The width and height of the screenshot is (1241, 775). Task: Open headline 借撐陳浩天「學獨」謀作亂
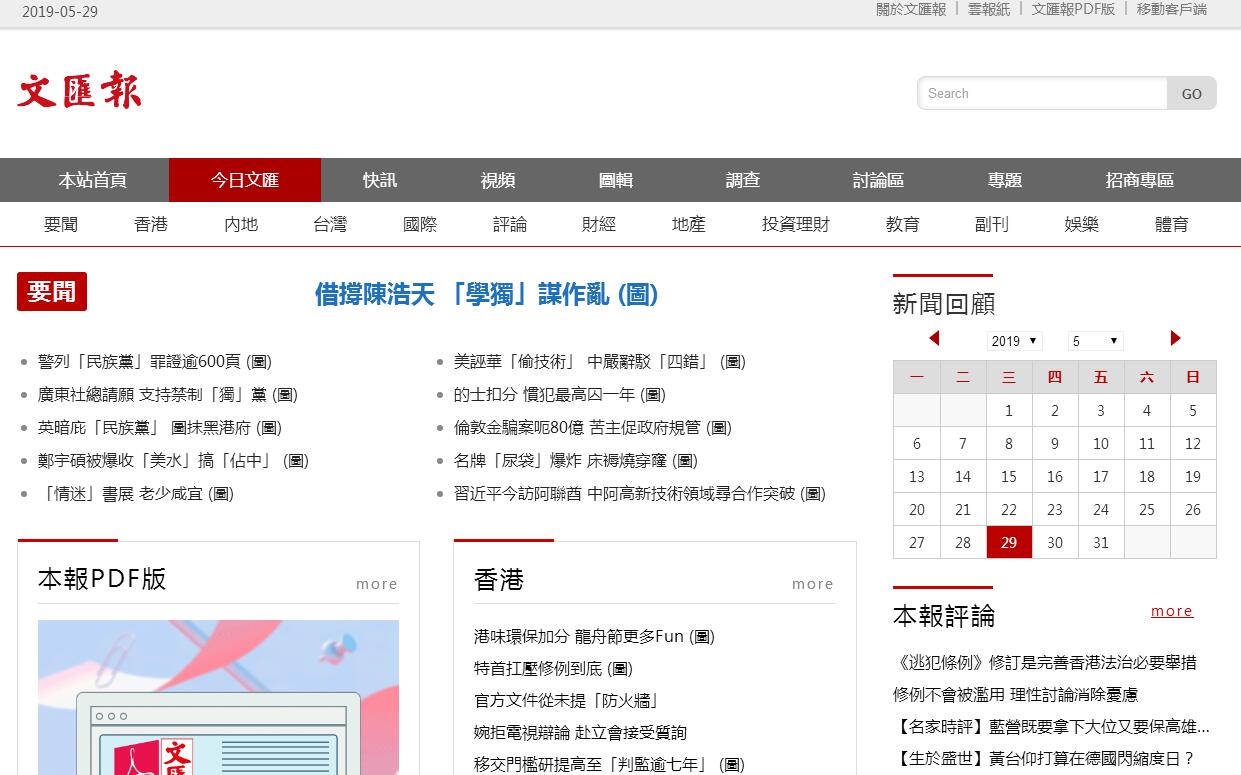tap(486, 294)
